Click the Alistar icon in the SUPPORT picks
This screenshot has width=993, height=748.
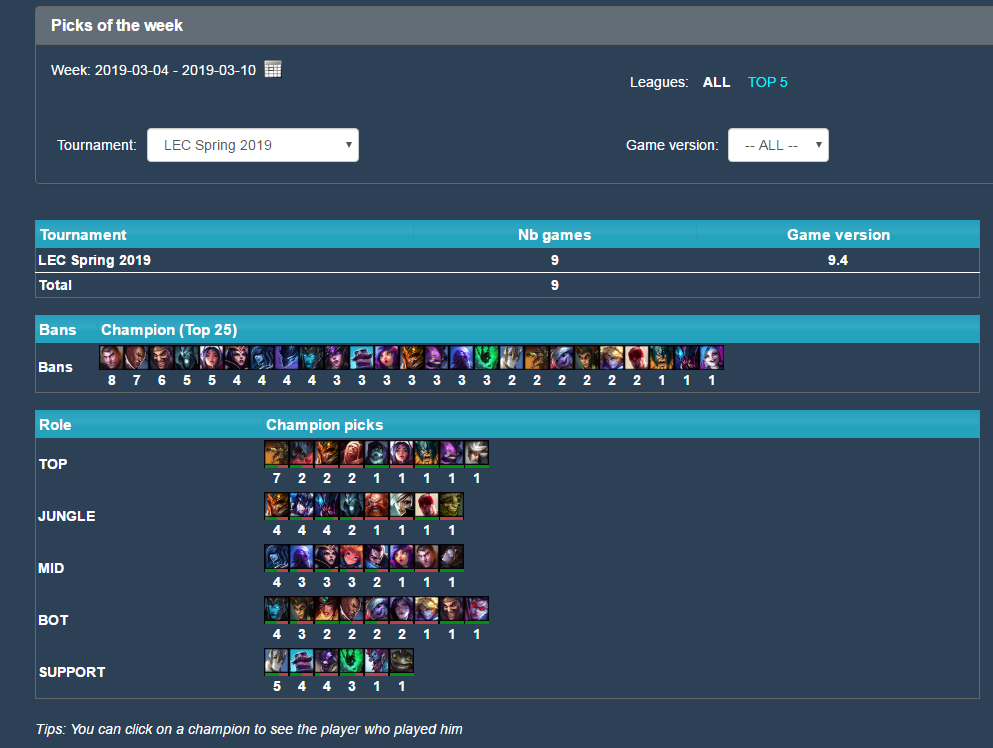pyautogui.click(x=327, y=661)
